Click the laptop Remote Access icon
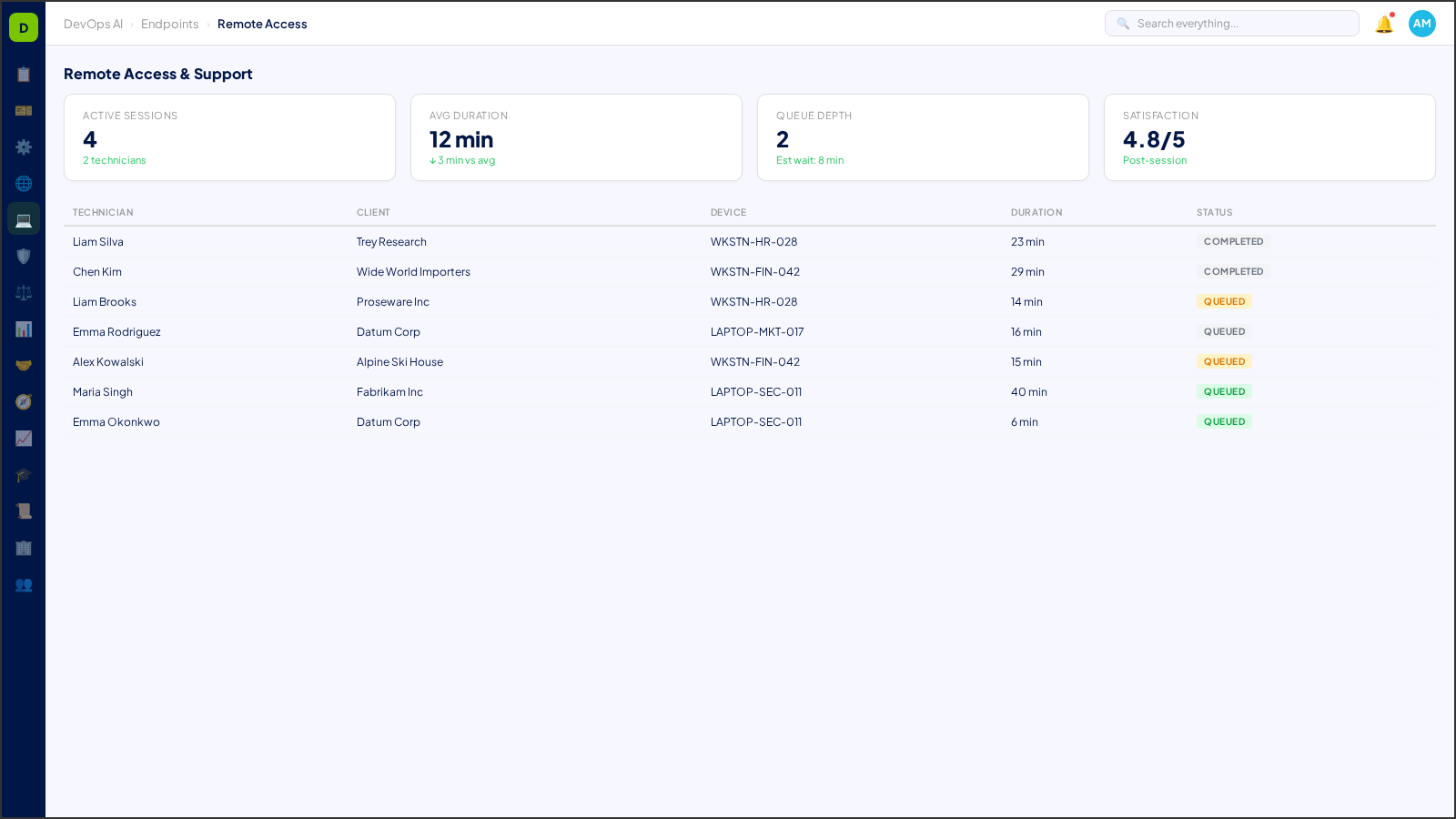Screen dimensions: 1456x819 click(x=24, y=218)
